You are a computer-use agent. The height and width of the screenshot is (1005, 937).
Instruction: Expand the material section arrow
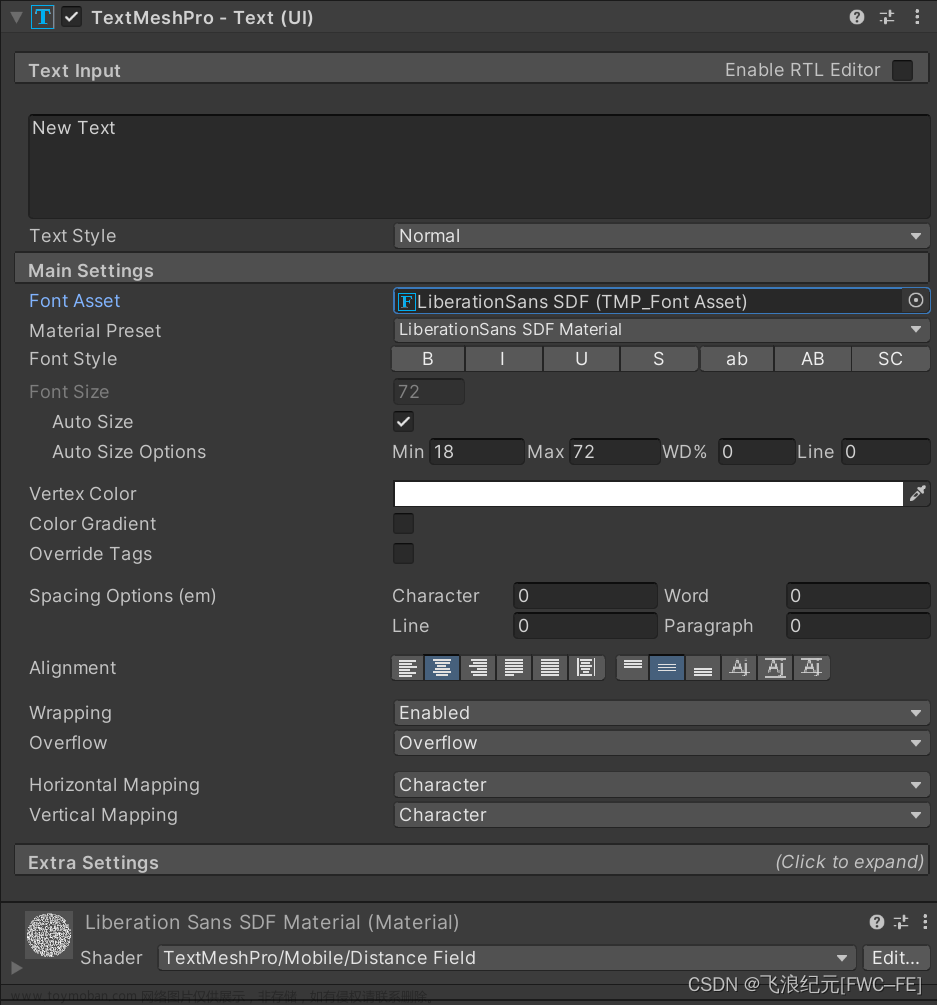17,967
